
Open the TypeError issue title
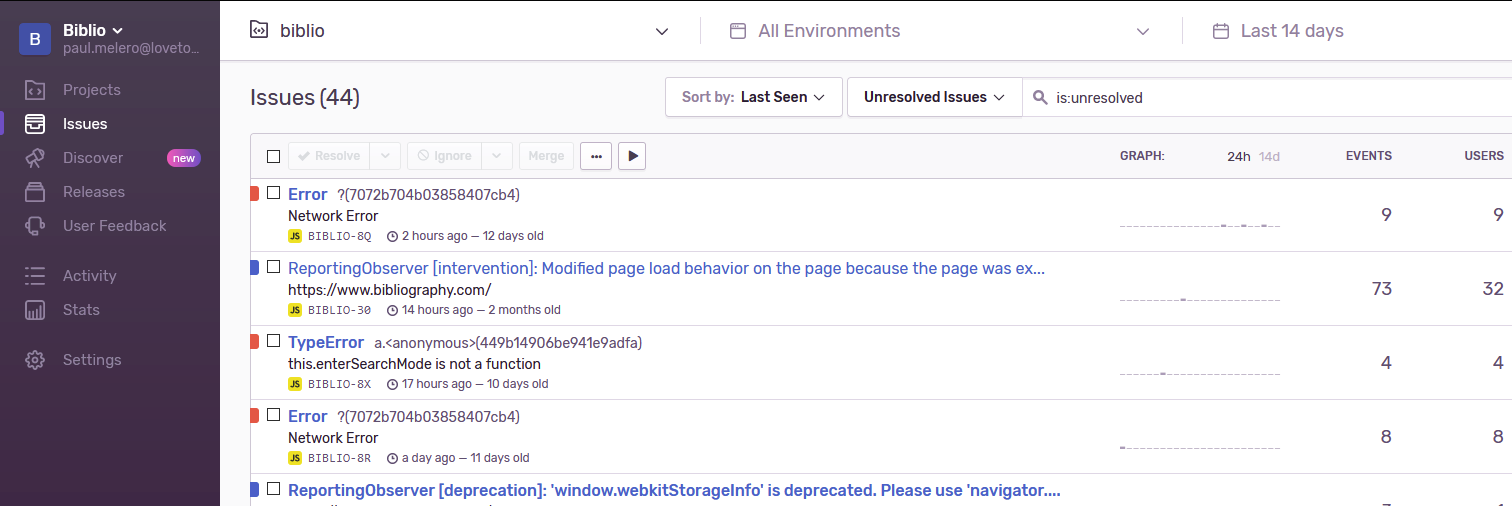coord(326,342)
